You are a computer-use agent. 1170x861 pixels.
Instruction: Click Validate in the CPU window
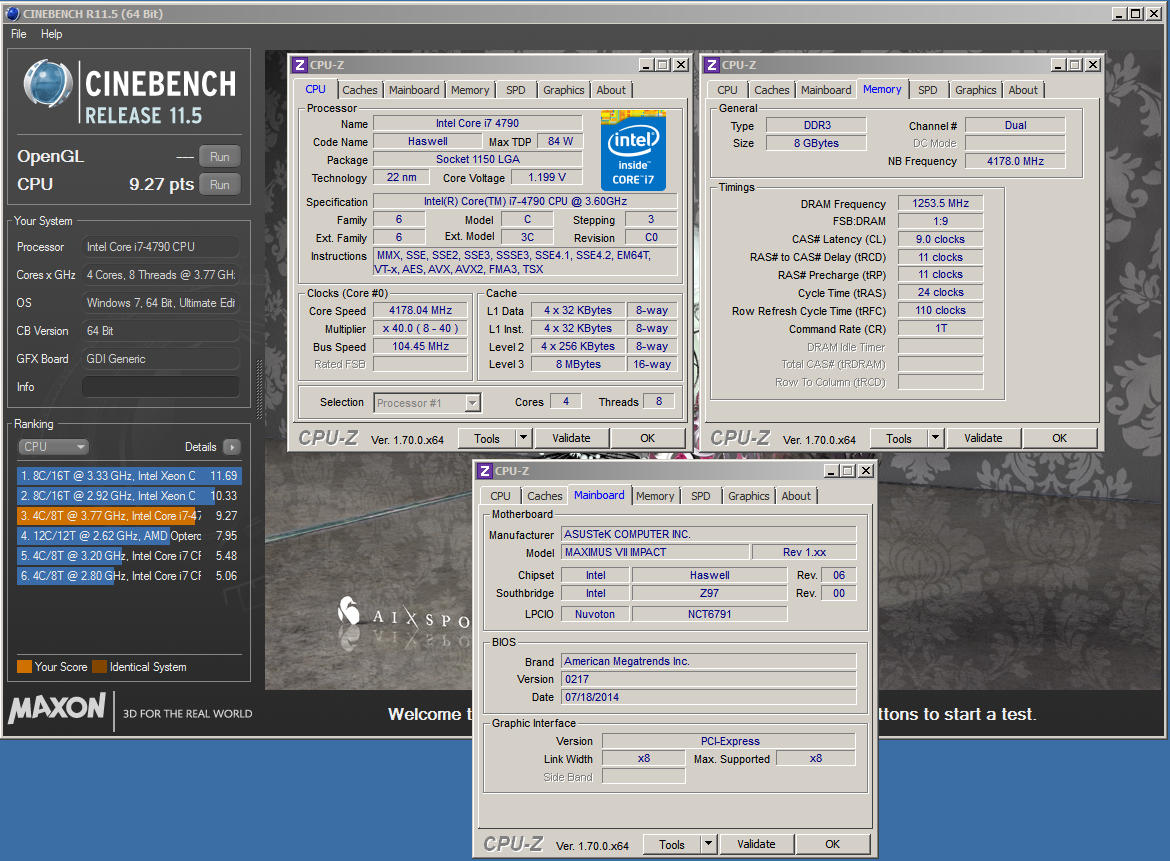(572, 438)
